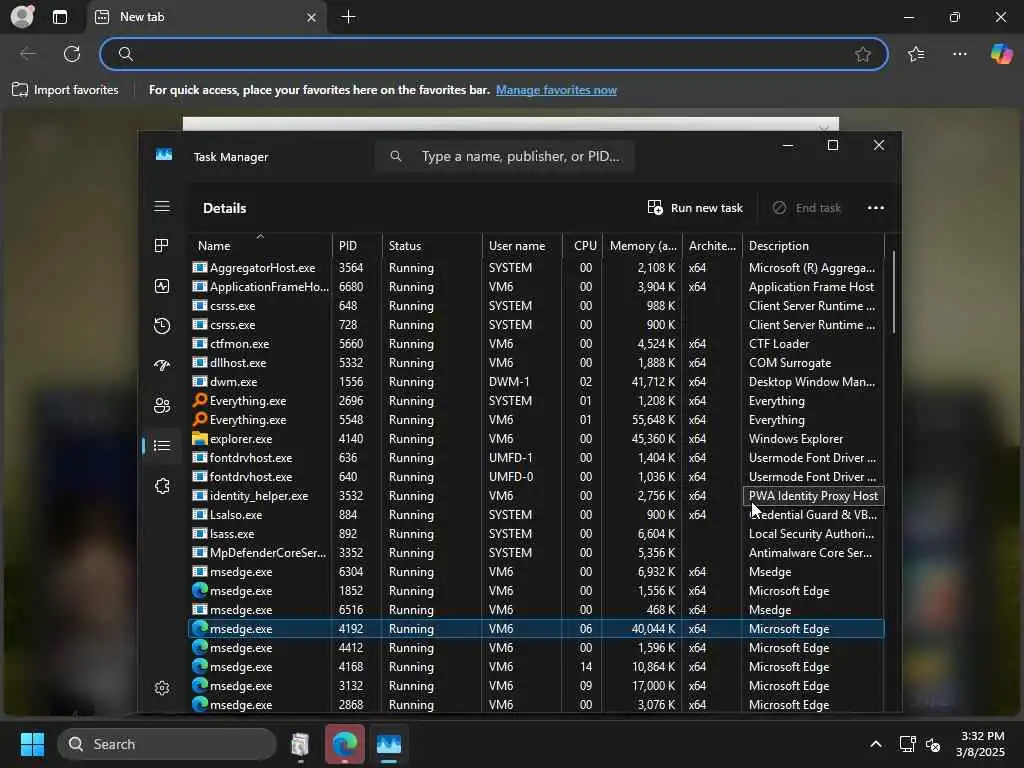Open Edge tab actions menu icon
This screenshot has height=768, width=1024.
click(60, 17)
